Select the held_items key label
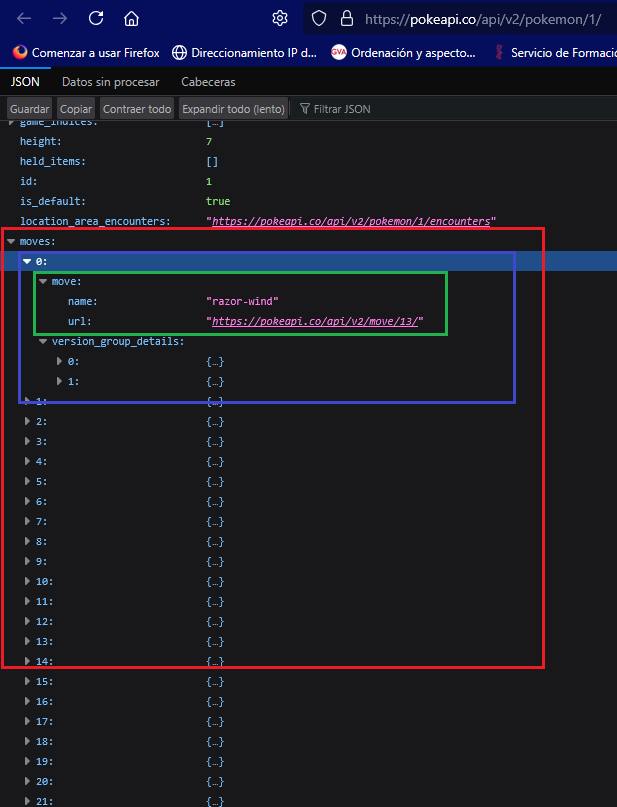This screenshot has height=807, width=617. click(53, 162)
